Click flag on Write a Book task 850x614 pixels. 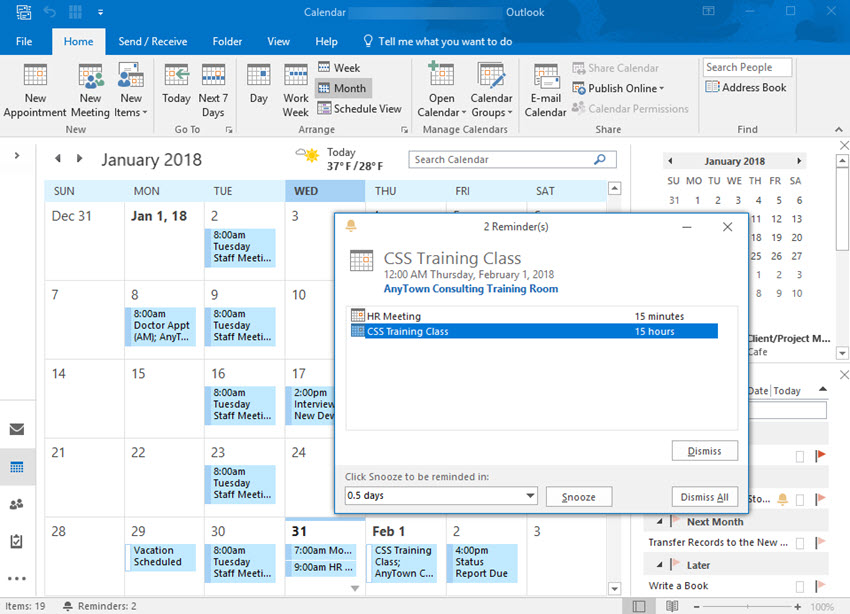[x=821, y=586]
